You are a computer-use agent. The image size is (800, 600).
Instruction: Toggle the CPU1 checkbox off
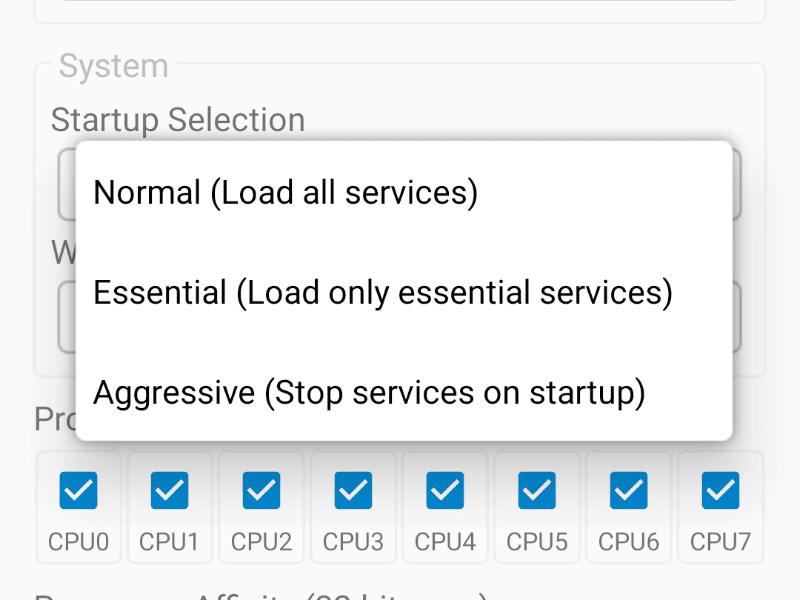tap(169, 490)
